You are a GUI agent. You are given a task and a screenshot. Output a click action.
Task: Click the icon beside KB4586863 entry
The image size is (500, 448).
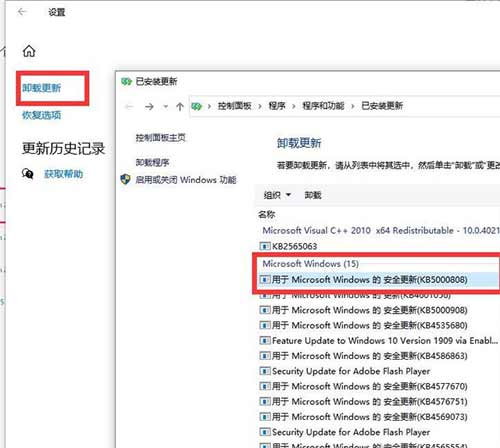(265, 356)
